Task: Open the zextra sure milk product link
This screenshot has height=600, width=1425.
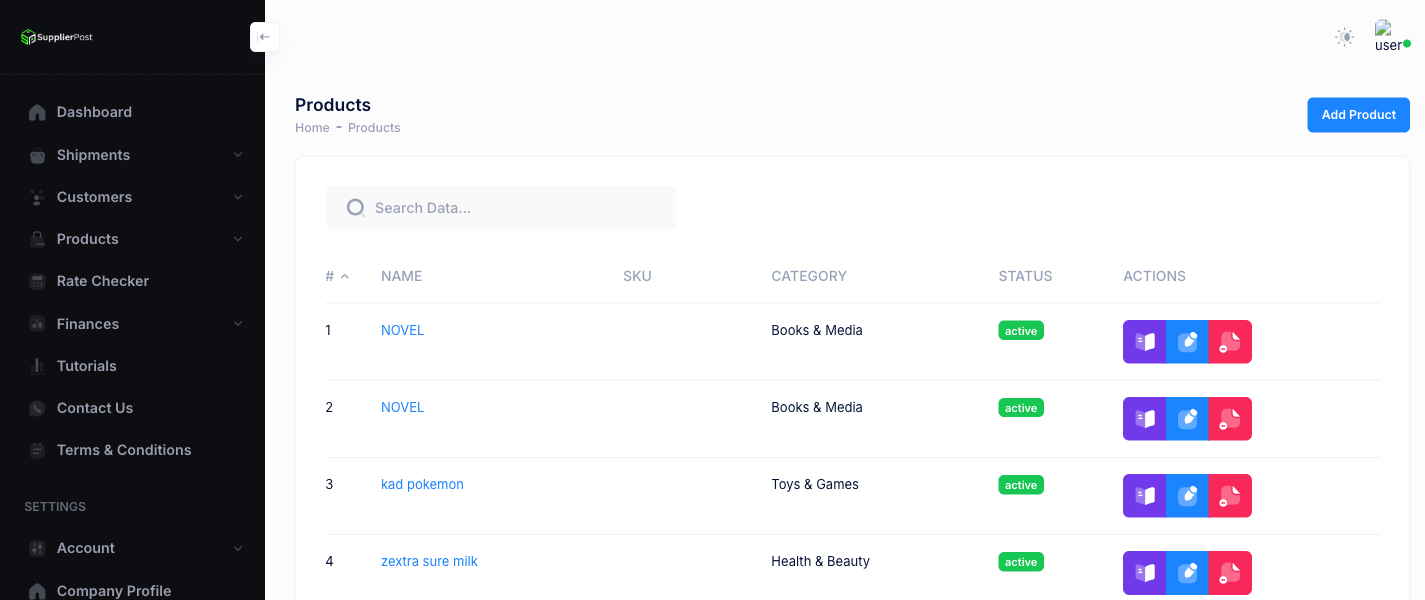Action: coord(429,561)
